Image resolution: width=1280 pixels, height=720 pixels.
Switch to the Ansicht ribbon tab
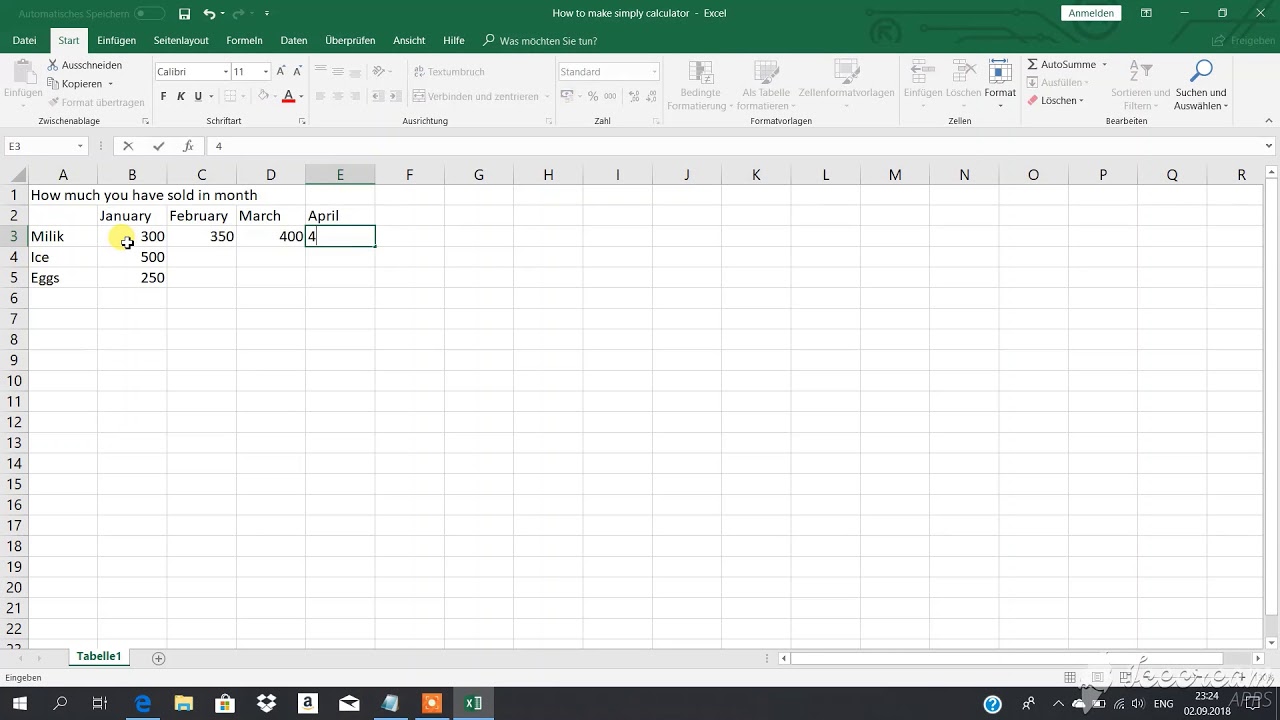(409, 41)
